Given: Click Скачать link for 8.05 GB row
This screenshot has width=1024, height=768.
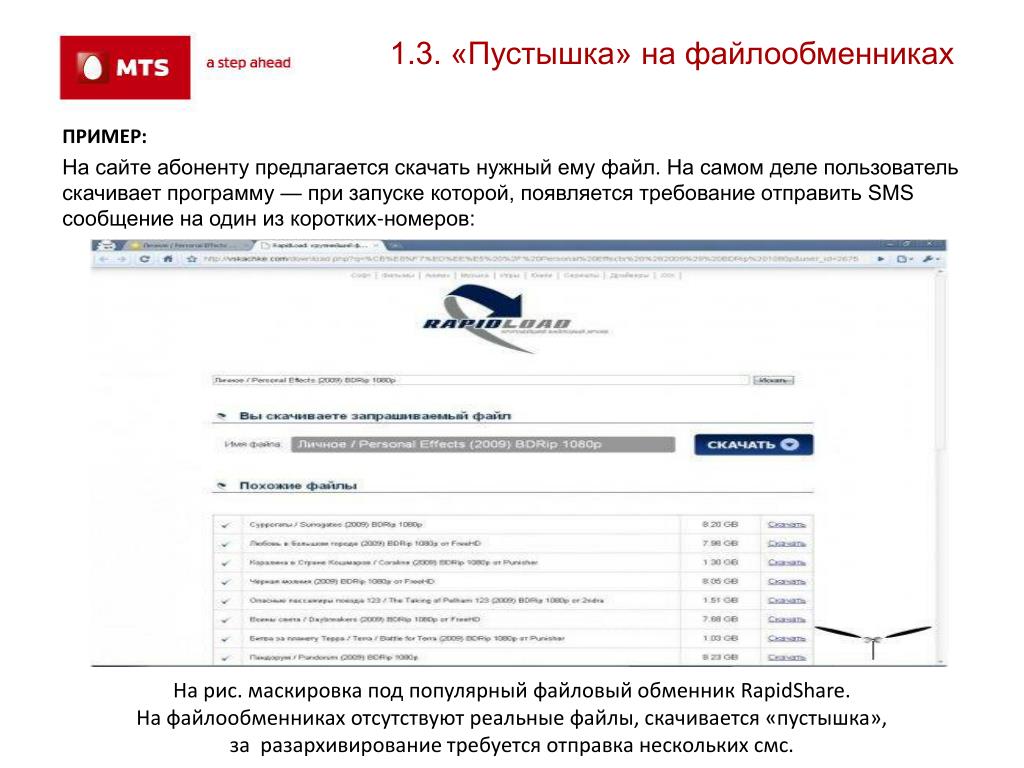Looking at the screenshot, I should [786, 581].
